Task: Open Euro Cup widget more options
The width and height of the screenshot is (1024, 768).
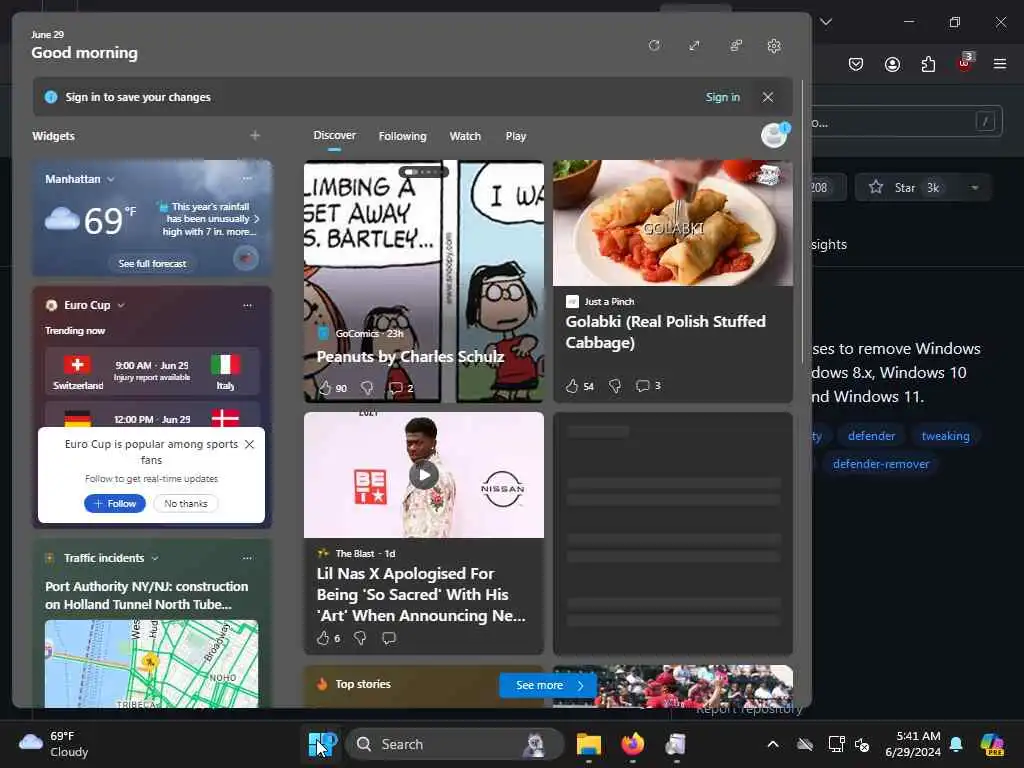Action: point(247,305)
